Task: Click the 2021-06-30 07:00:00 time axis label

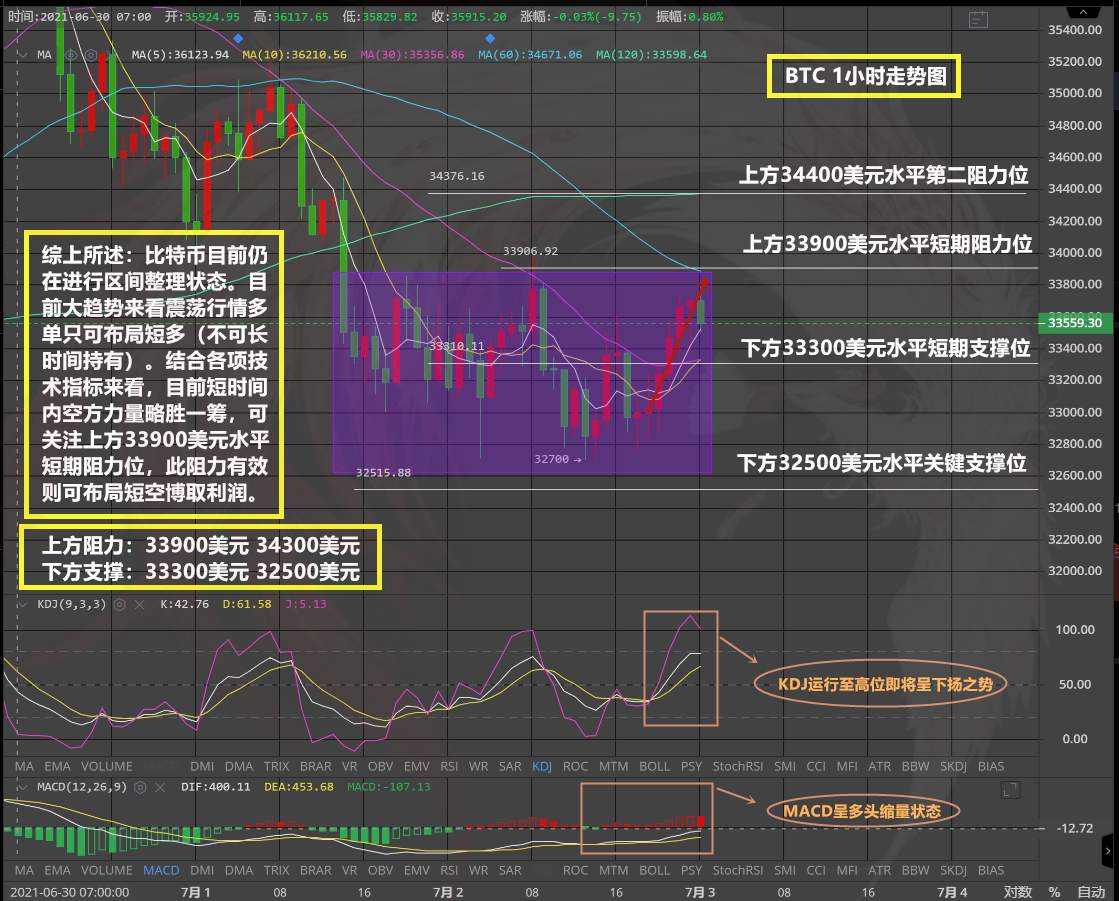Action: pos(70,892)
